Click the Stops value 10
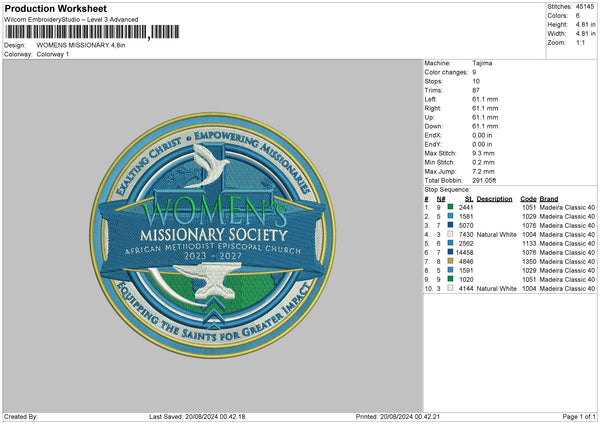 click(x=476, y=81)
